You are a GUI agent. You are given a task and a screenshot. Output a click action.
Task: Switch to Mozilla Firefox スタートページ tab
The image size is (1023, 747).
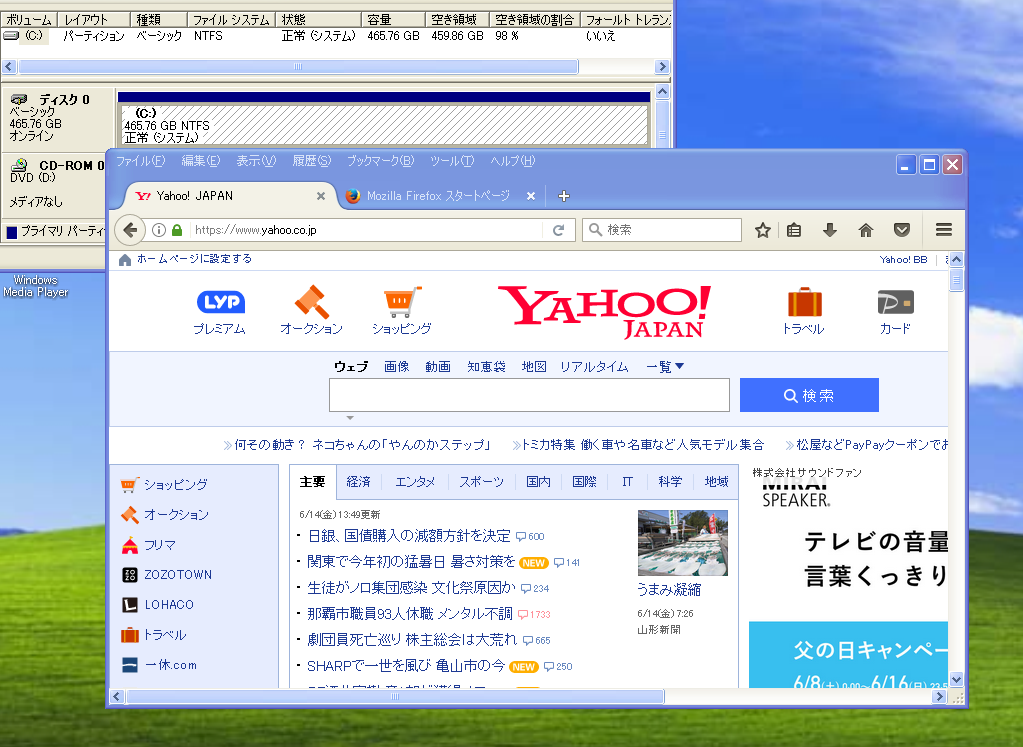click(x=438, y=196)
